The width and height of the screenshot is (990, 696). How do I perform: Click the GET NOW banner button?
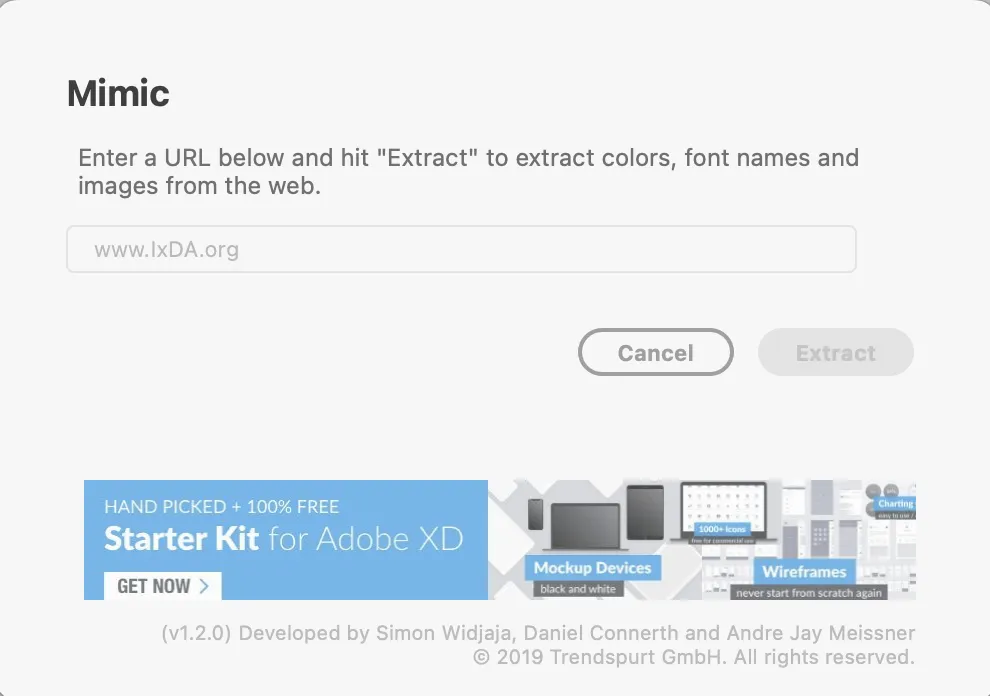pyautogui.click(x=162, y=585)
